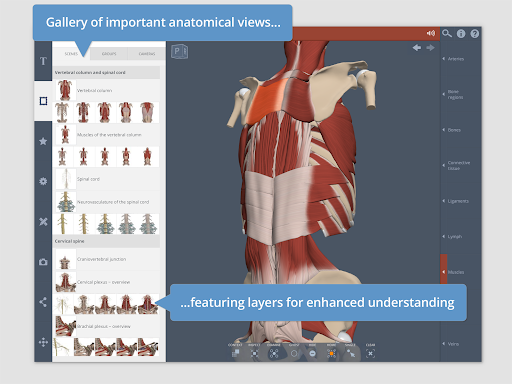Take a snapshot with the camera icon
Image resolution: width=512 pixels, height=384 pixels.
pyautogui.click(x=43, y=262)
